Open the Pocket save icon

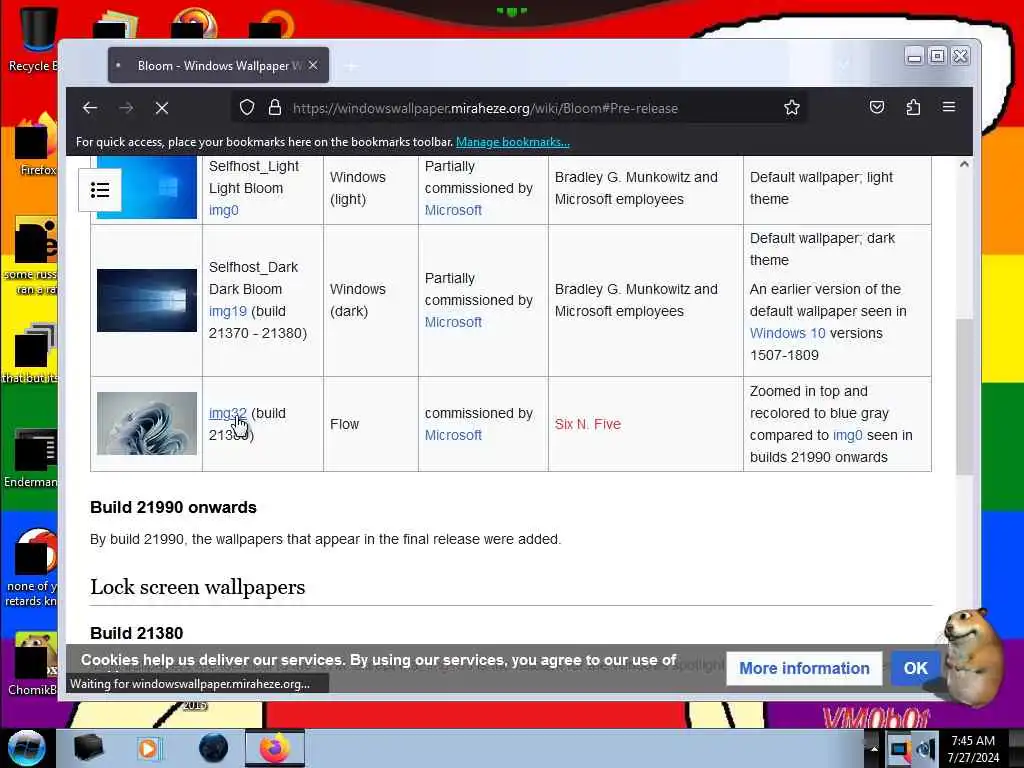(x=877, y=107)
